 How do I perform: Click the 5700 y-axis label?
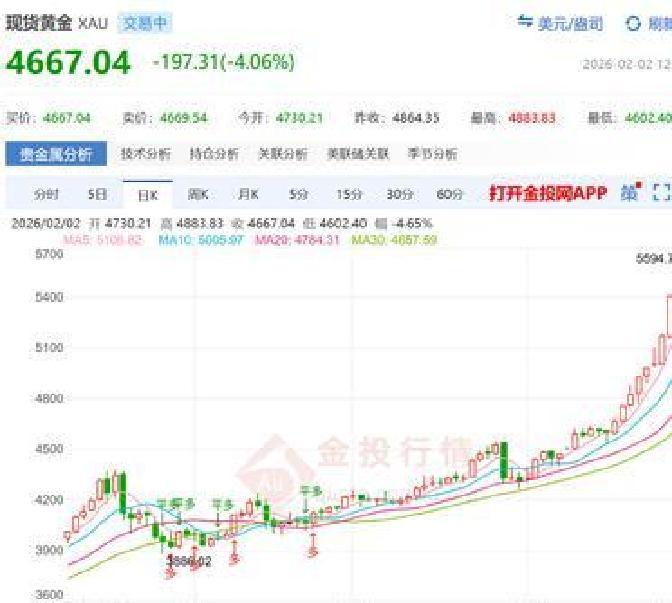tap(49, 254)
